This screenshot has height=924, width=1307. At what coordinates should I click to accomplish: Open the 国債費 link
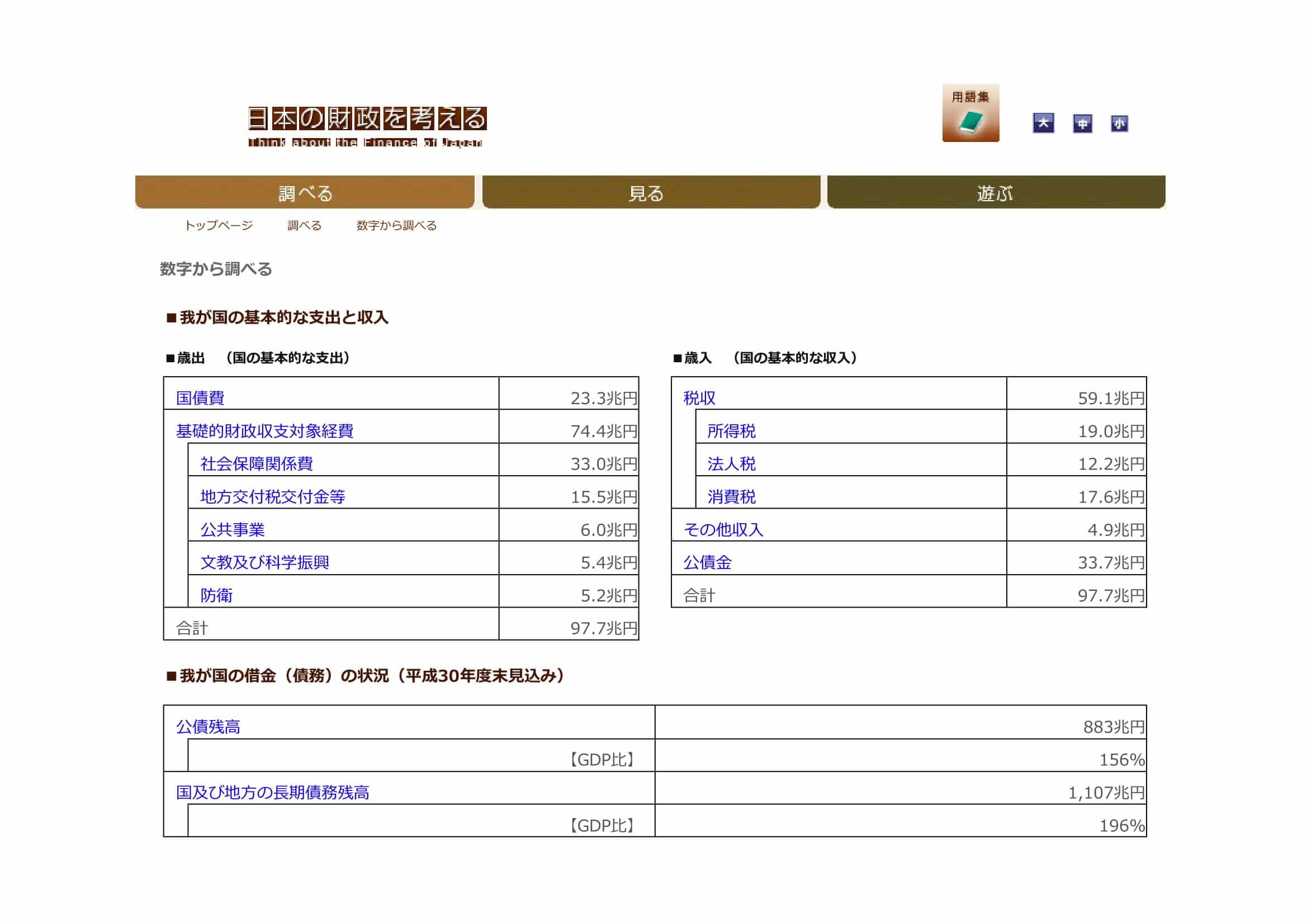click(200, 398)
